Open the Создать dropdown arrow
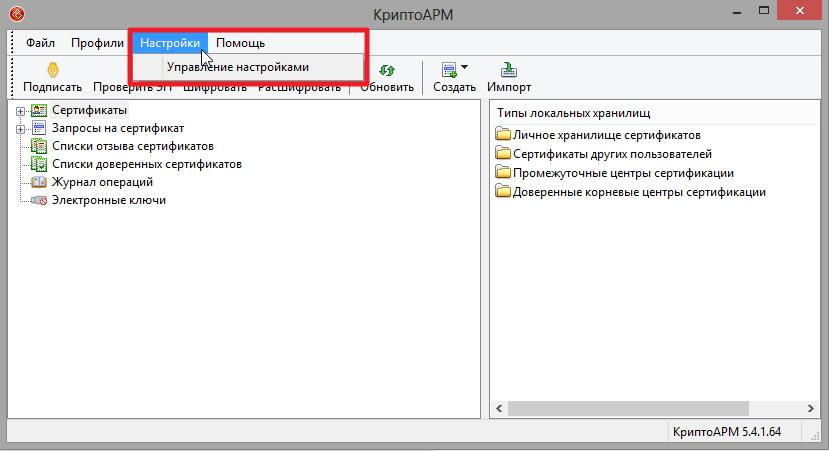829x451 pixels. pos(464,67)
